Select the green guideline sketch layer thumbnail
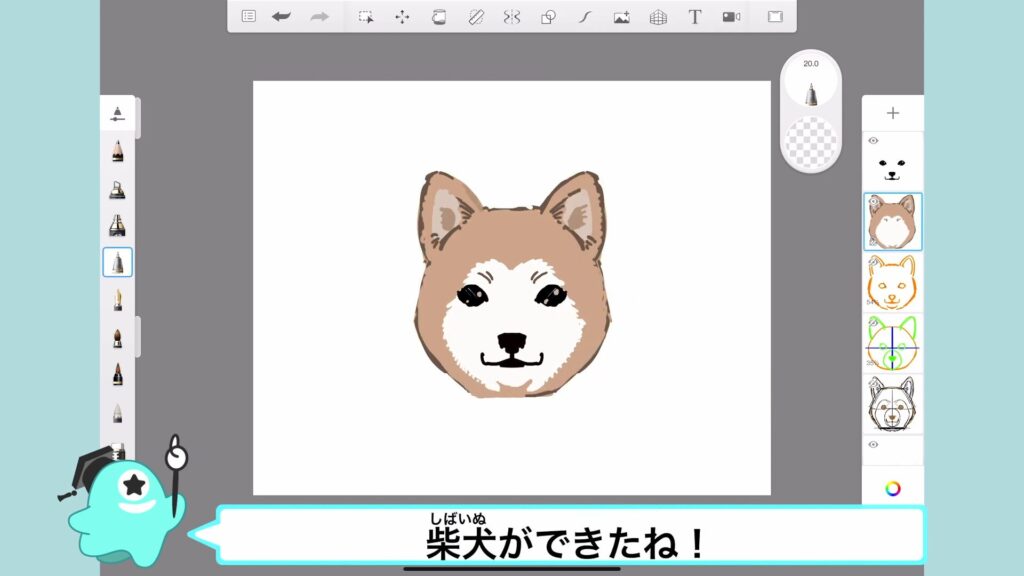Viewport: 1024px width, 576px height. 893,343
